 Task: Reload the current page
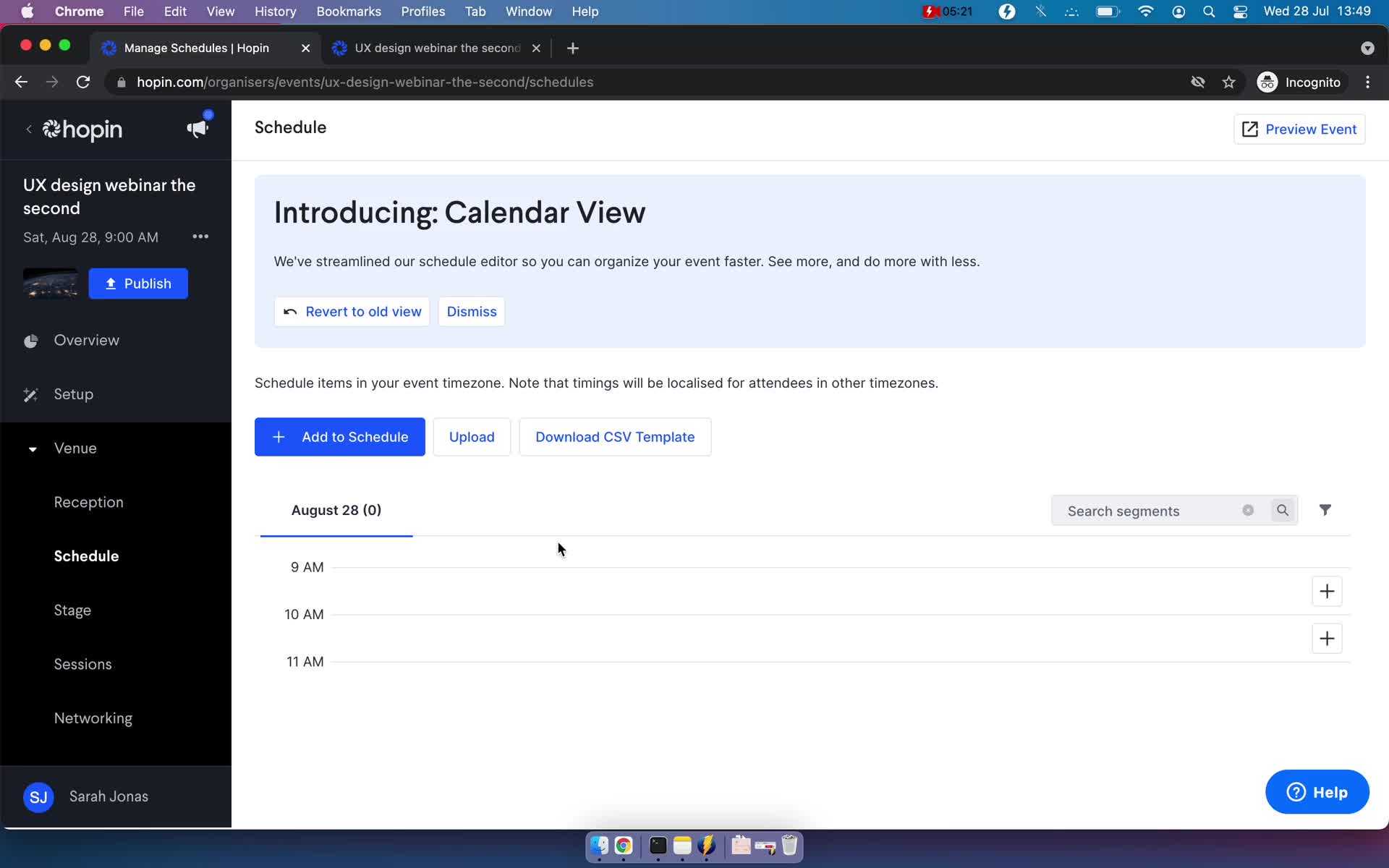[83, 82]
